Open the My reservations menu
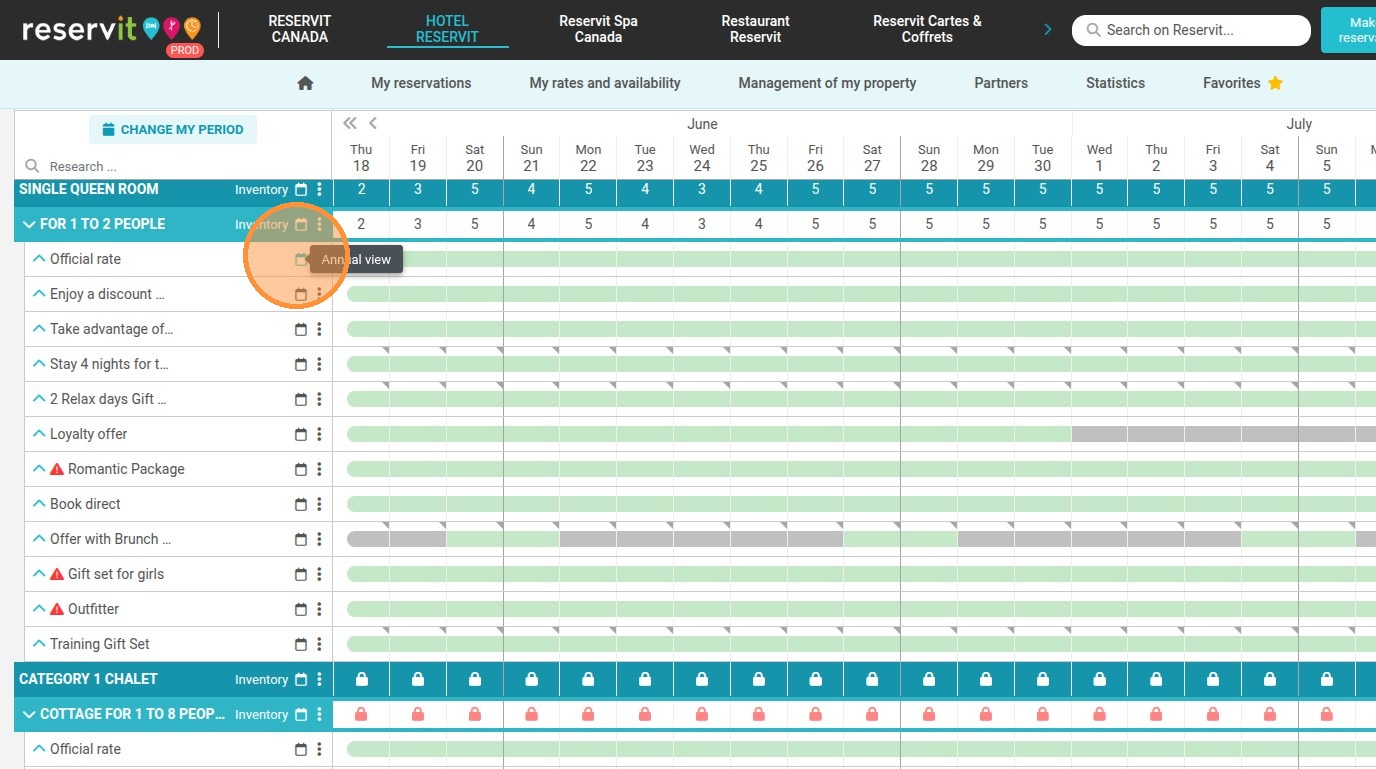Viewport: 1376px width, 769px height. point(421,83)
